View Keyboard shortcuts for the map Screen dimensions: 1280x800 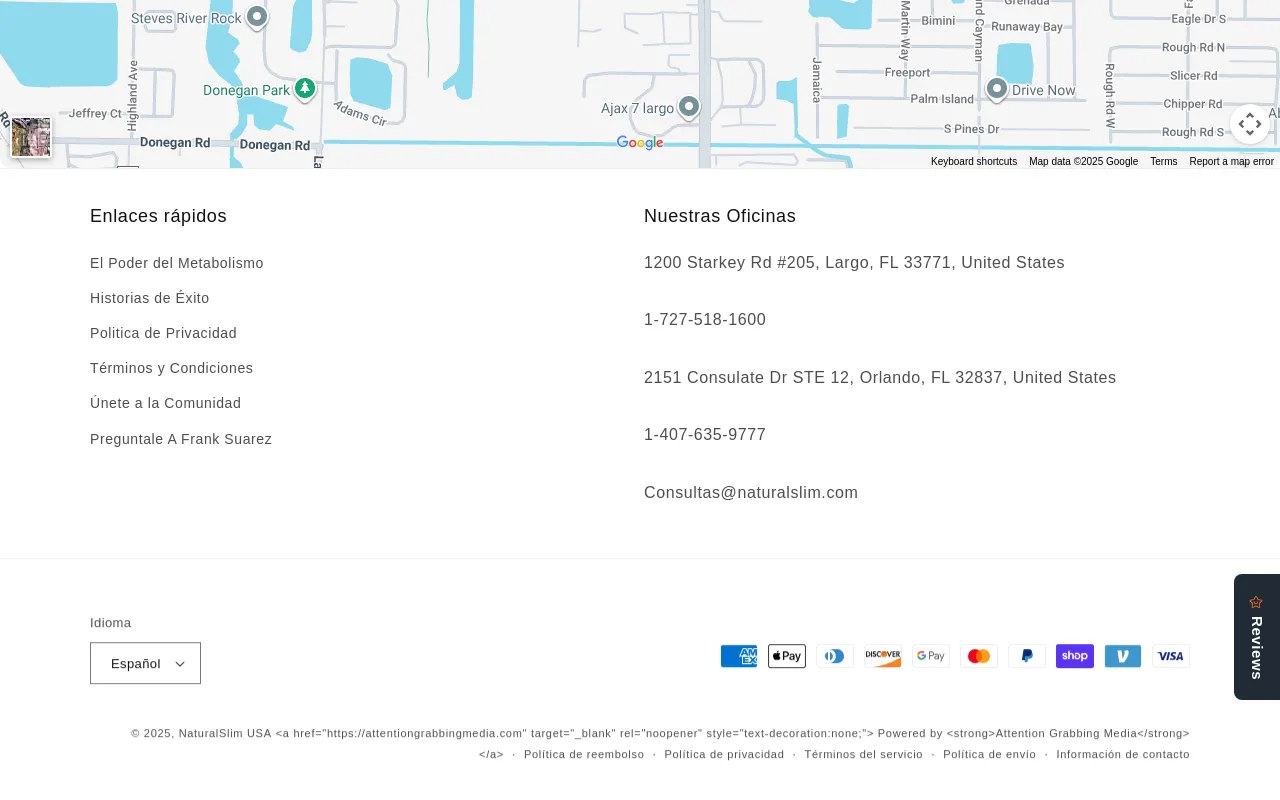[973, 161]
